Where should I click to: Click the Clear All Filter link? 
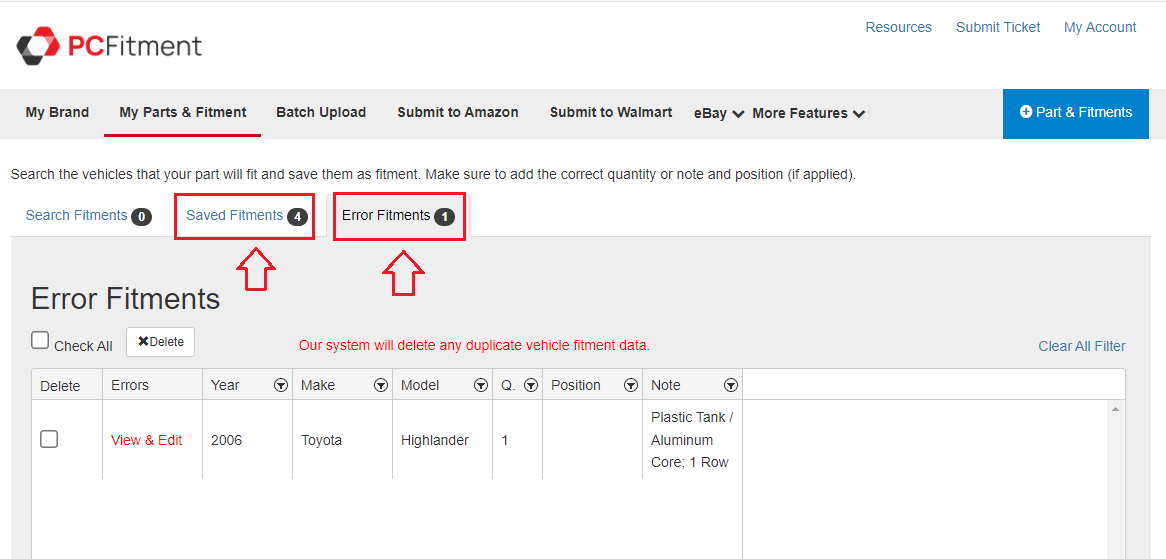pyautogui.click(x=1081, y=346)
